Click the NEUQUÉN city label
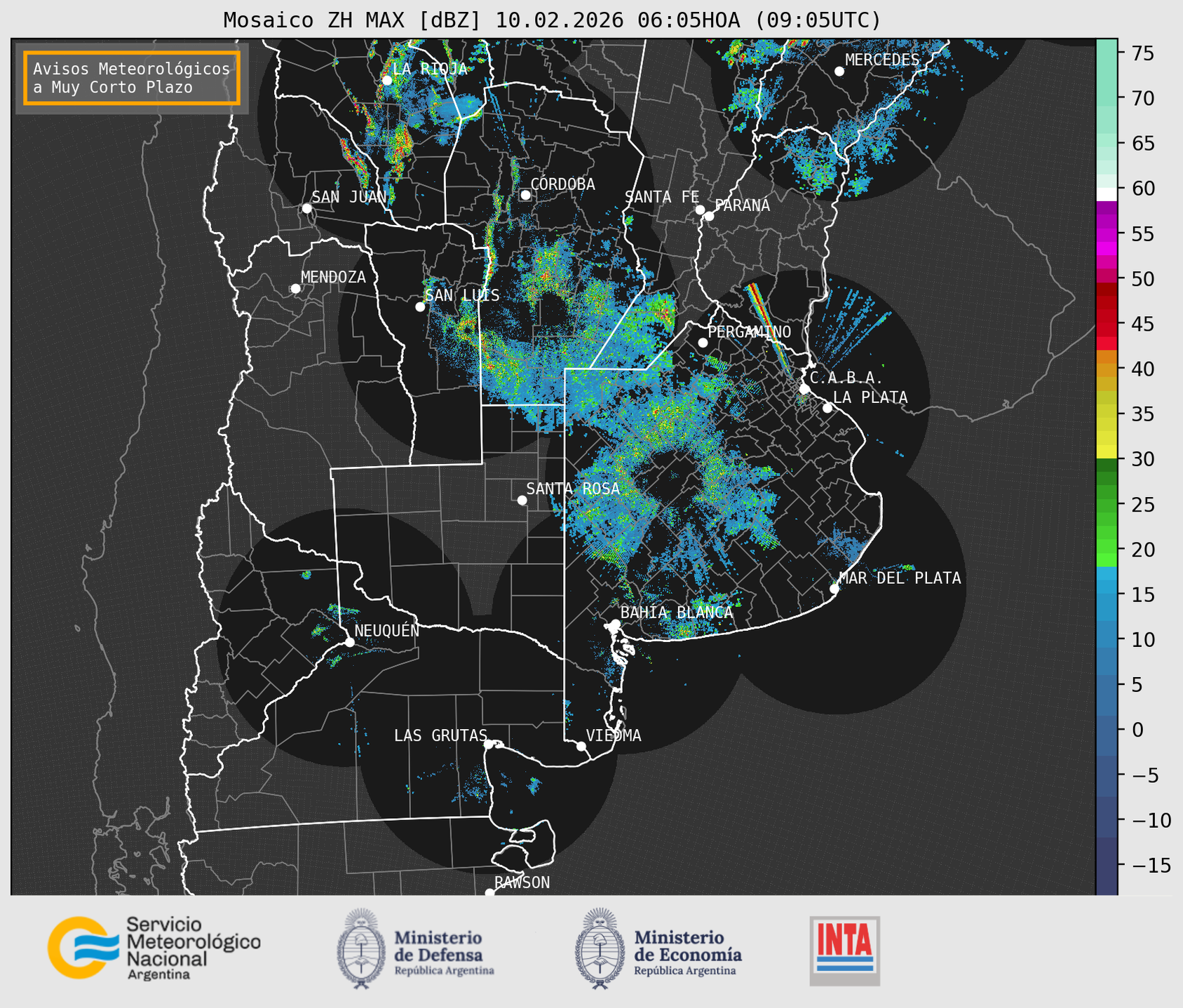1183x1008 pixels. point(387,631)
